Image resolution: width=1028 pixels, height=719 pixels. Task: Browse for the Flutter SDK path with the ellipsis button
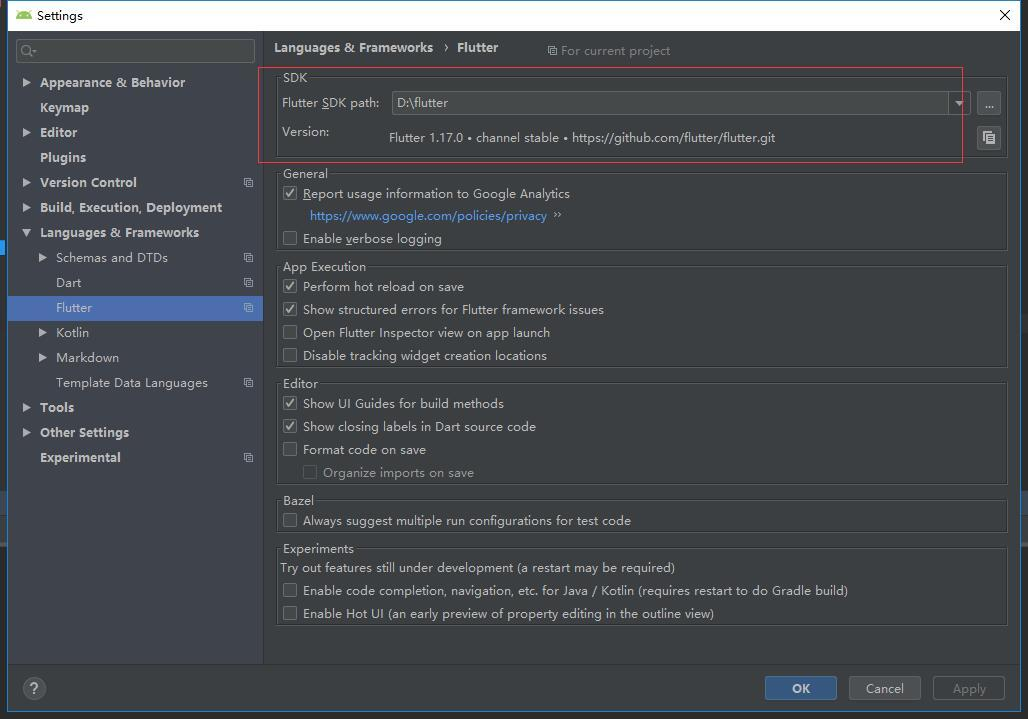coord(989,104)
